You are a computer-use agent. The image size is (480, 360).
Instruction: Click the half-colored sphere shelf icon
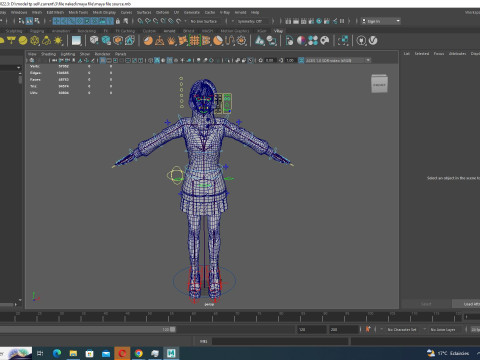[301, 41]
